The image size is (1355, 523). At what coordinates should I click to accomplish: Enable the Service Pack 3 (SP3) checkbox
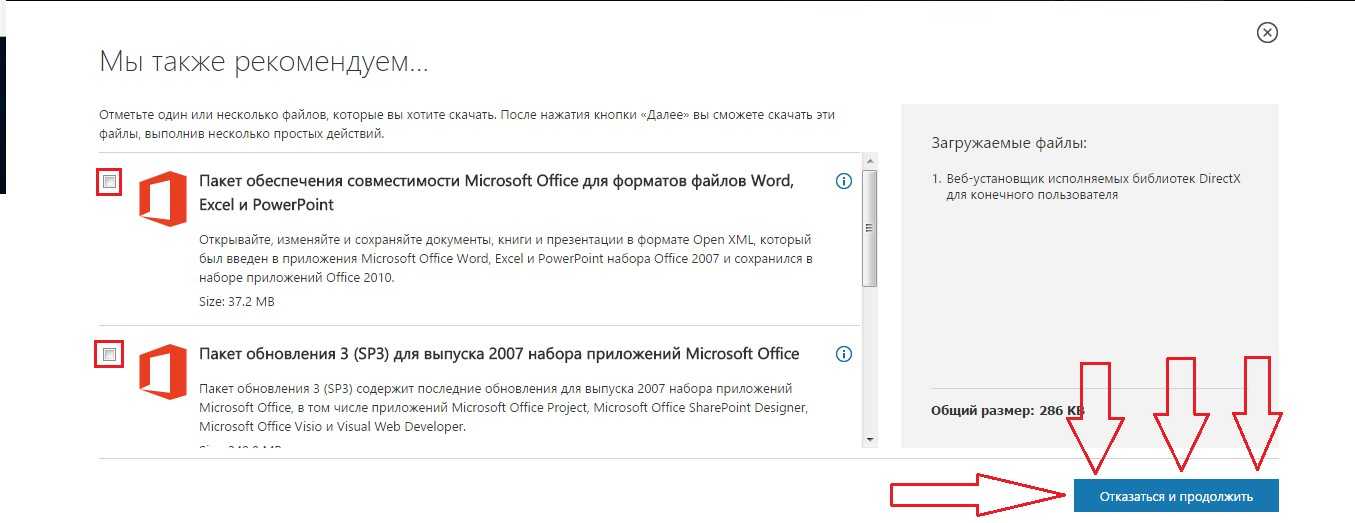[110, 355]
